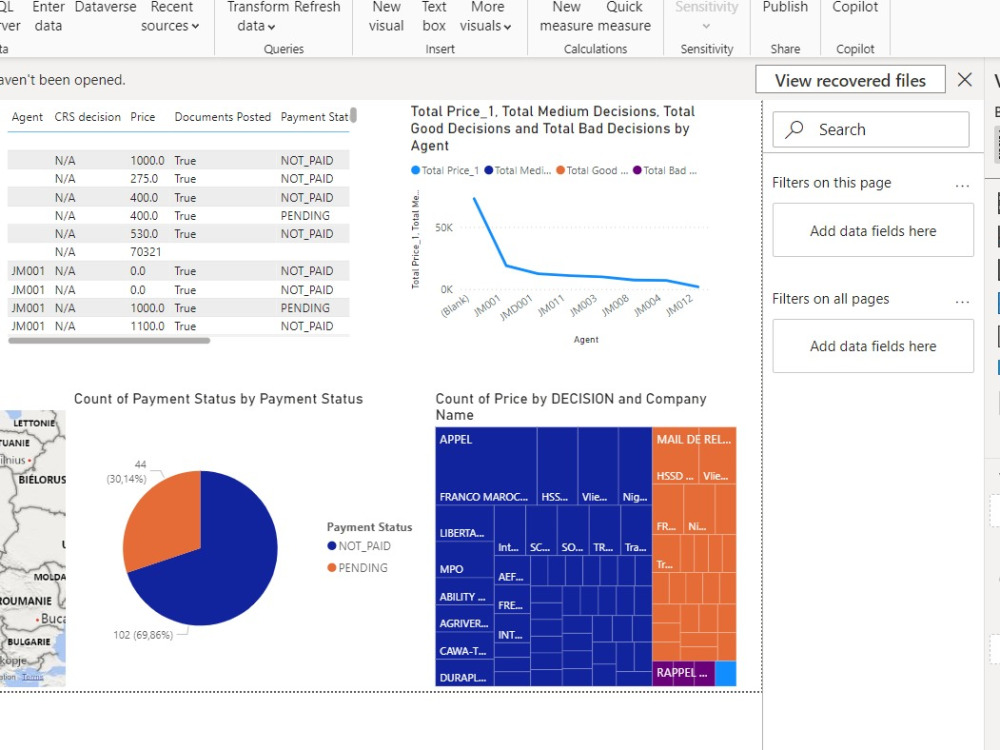This screenshot has width=1000, height=750.
Task: Click Count of Payment Status chart title
Action: [218, 399]
